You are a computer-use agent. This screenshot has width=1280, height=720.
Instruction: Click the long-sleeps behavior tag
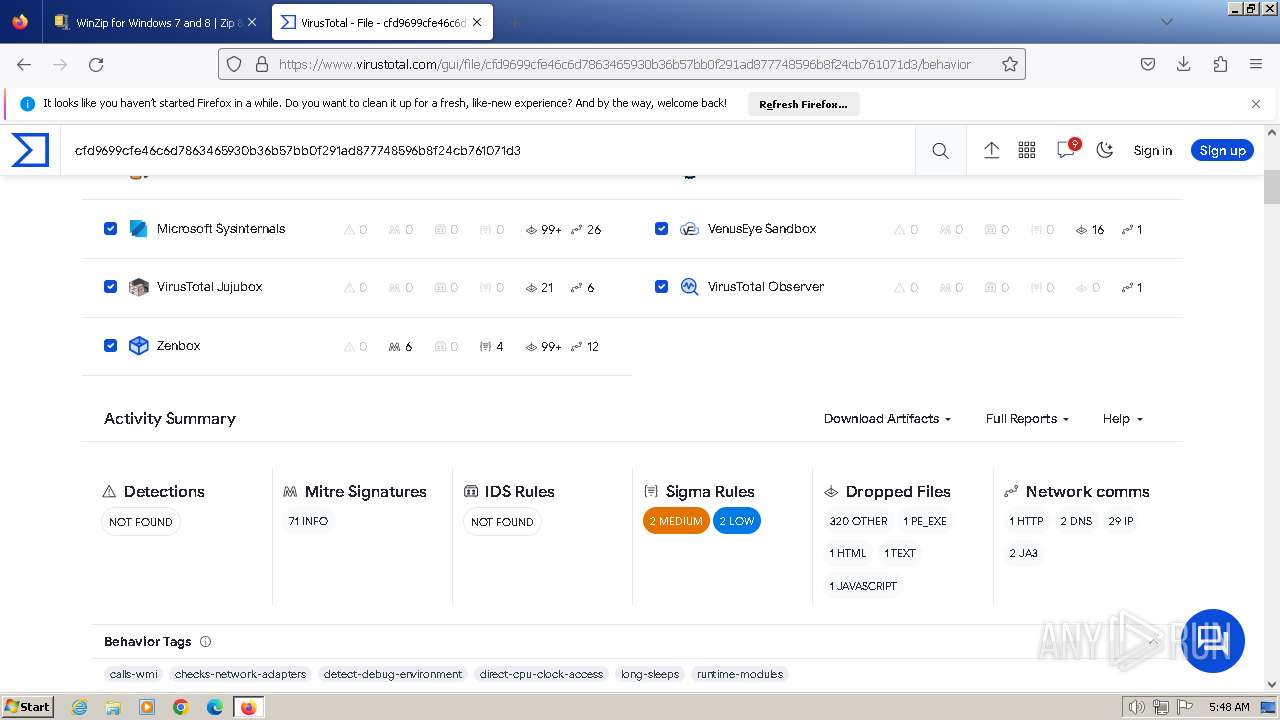point(650,674)
